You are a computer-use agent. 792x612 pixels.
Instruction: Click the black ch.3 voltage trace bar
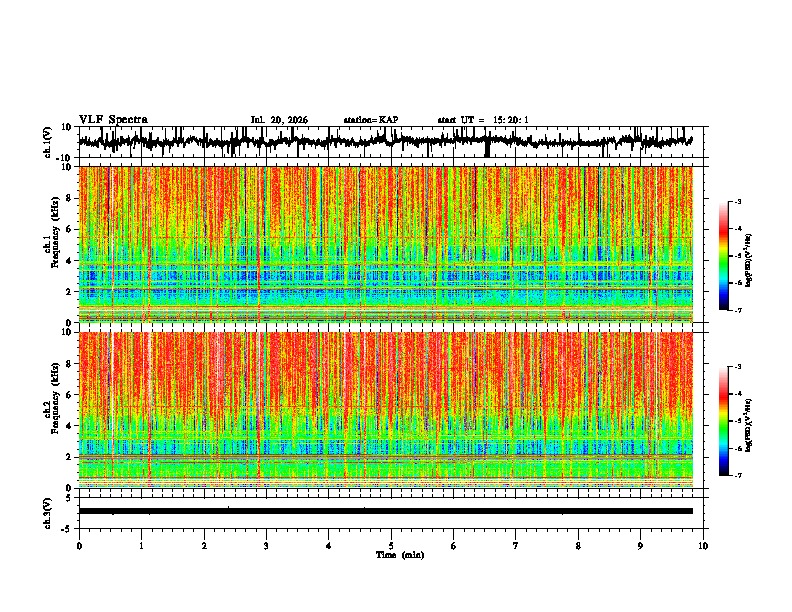click(x=386, y=511)
